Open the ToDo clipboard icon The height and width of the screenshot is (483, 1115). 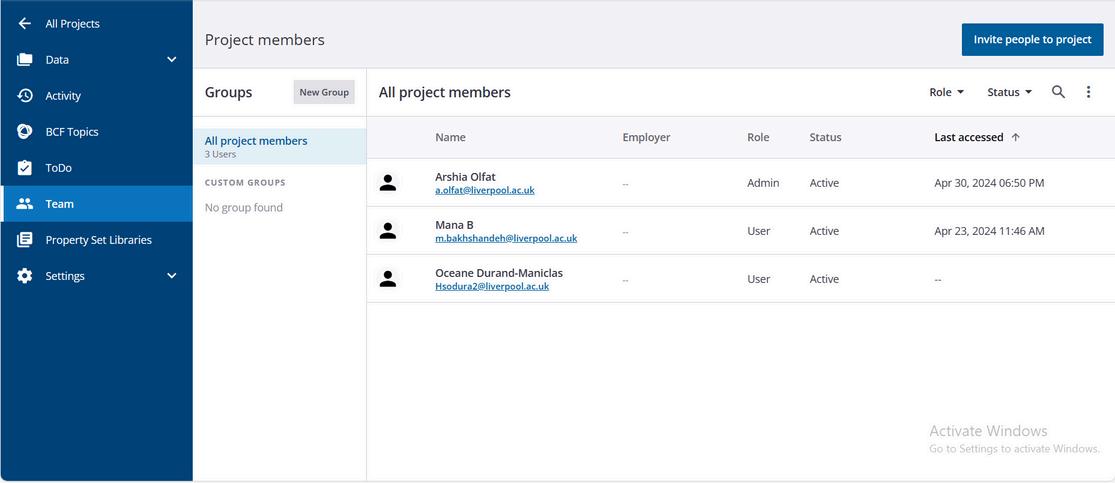(25, 168)
